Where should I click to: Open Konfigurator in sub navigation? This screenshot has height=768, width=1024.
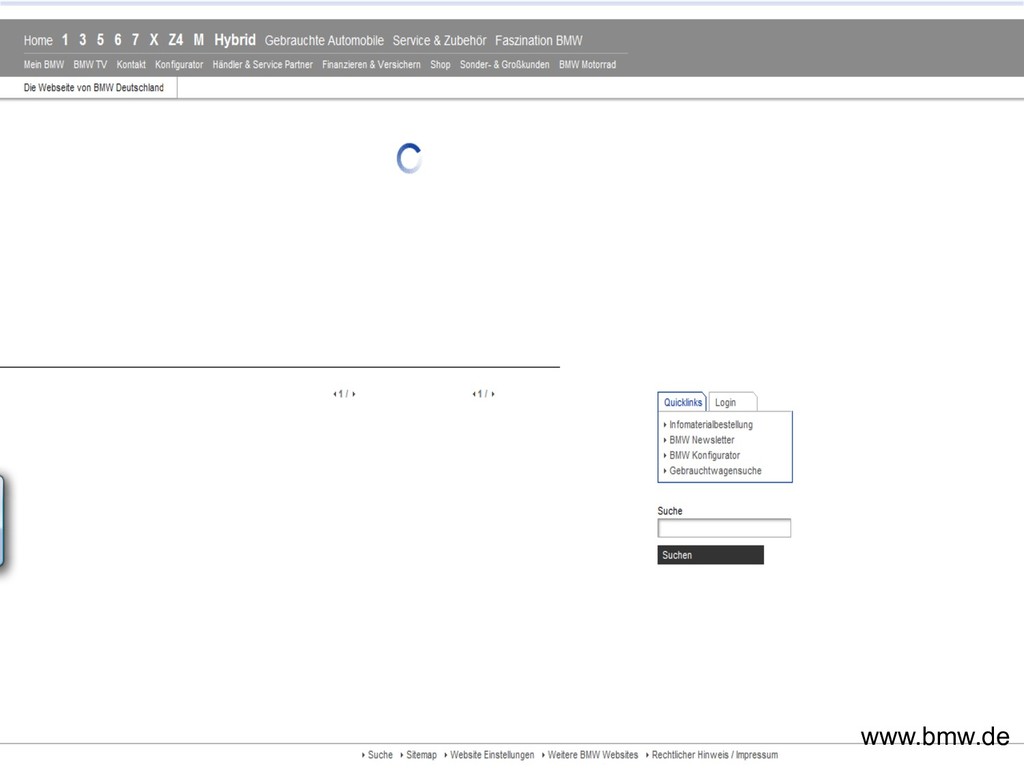coord(179,65)
